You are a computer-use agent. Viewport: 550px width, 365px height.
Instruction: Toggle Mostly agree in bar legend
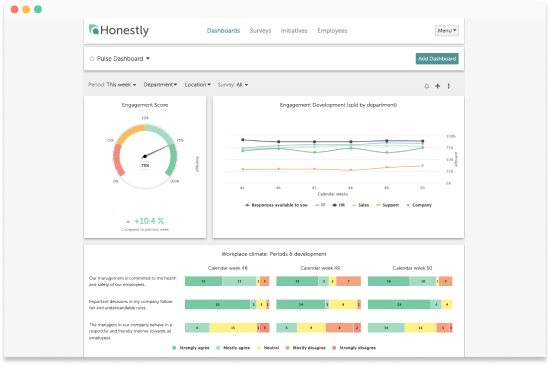(x=233, y=348)
